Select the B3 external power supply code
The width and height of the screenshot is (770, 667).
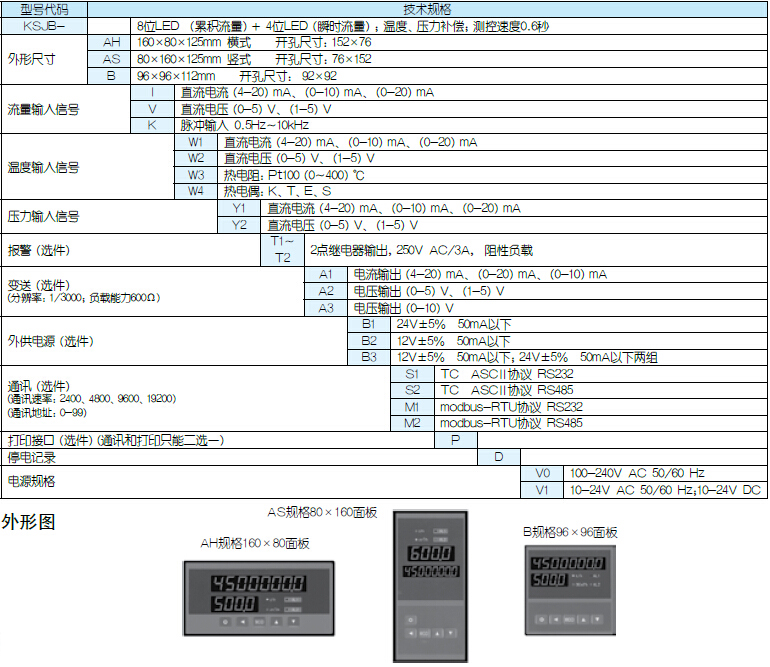pyautogui.click(x=369, y=357)
